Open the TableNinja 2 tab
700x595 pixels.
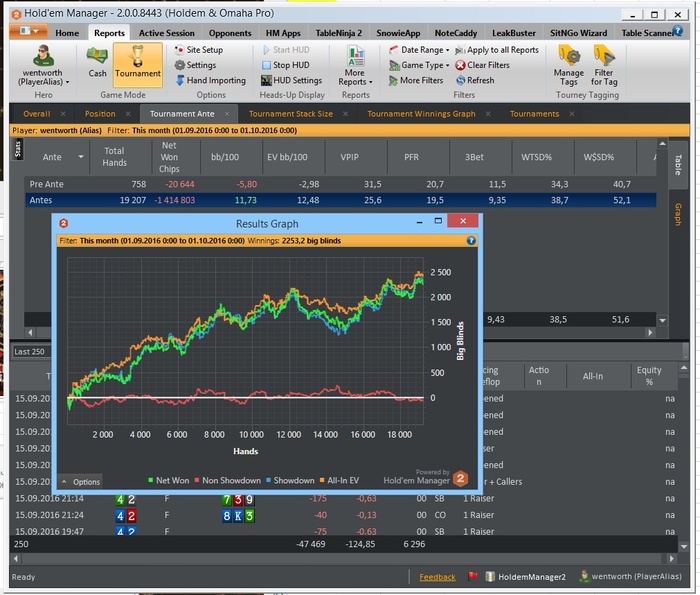(x=338, y=33)
